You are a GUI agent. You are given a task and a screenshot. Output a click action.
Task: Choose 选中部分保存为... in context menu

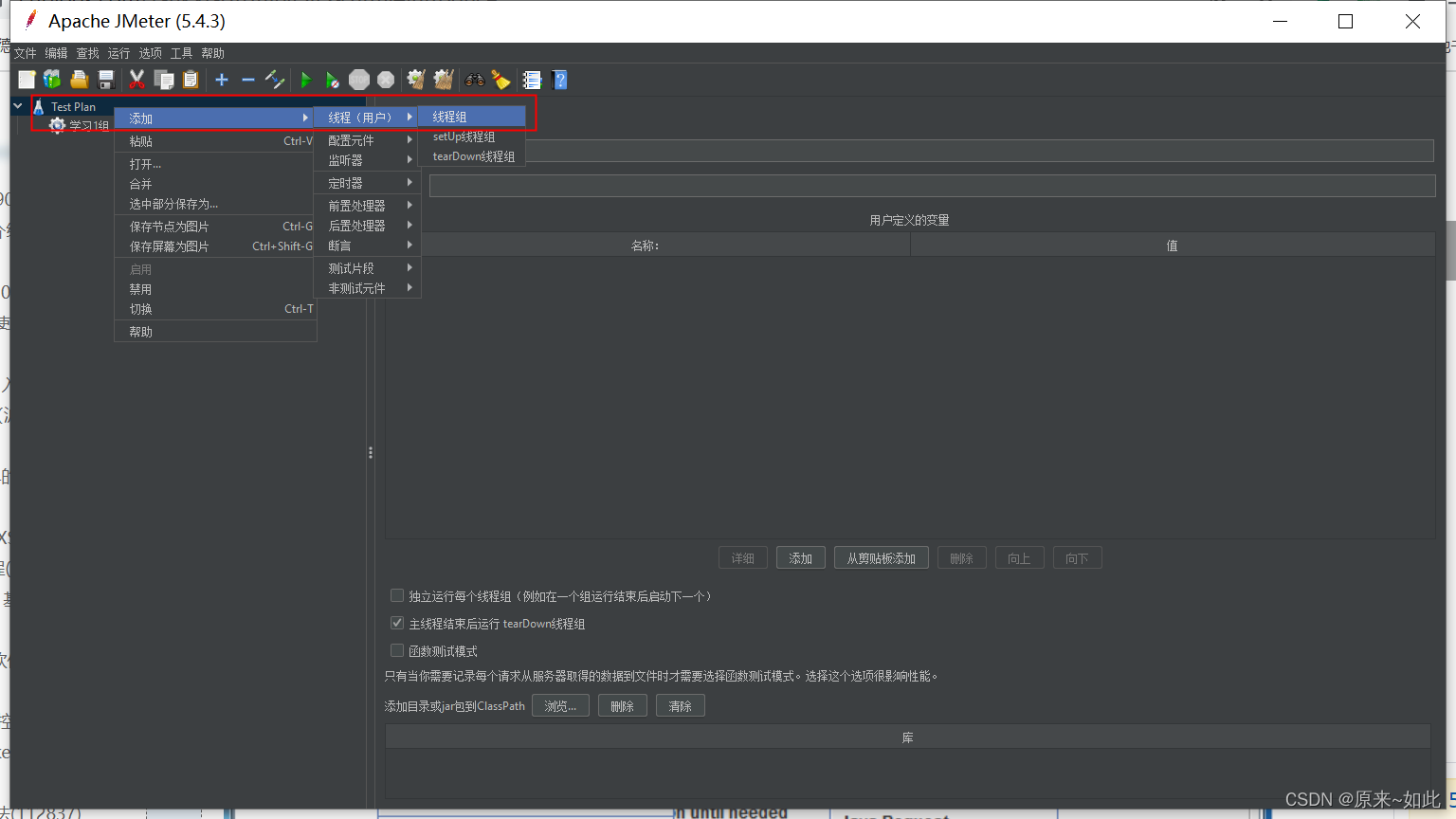(x=216, y=204)
